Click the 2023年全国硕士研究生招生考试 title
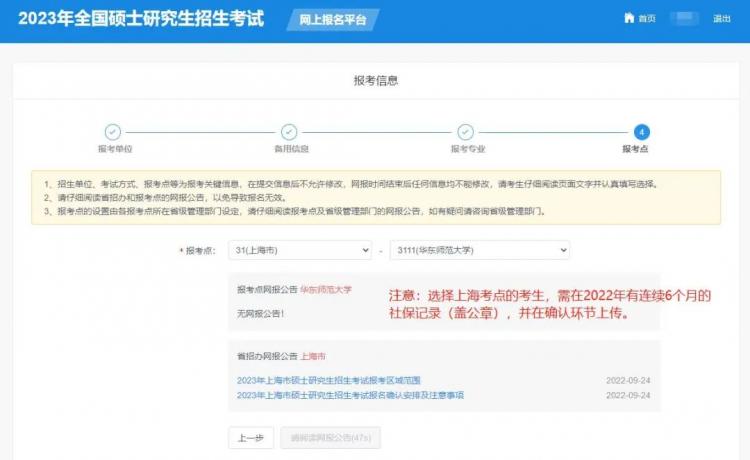The image size is (750, 460). pyautogui.click(x=141, y=19)
